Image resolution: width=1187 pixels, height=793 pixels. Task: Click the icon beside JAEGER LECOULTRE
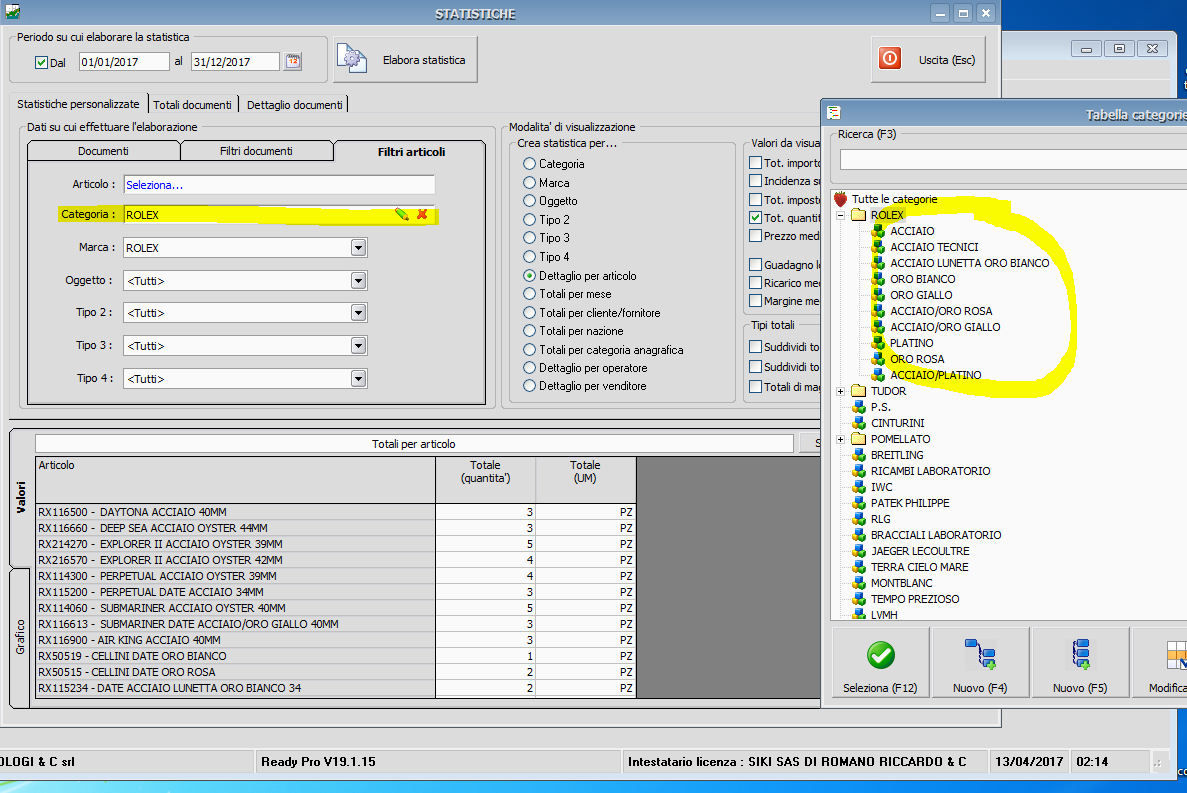[x=858, y=552]
